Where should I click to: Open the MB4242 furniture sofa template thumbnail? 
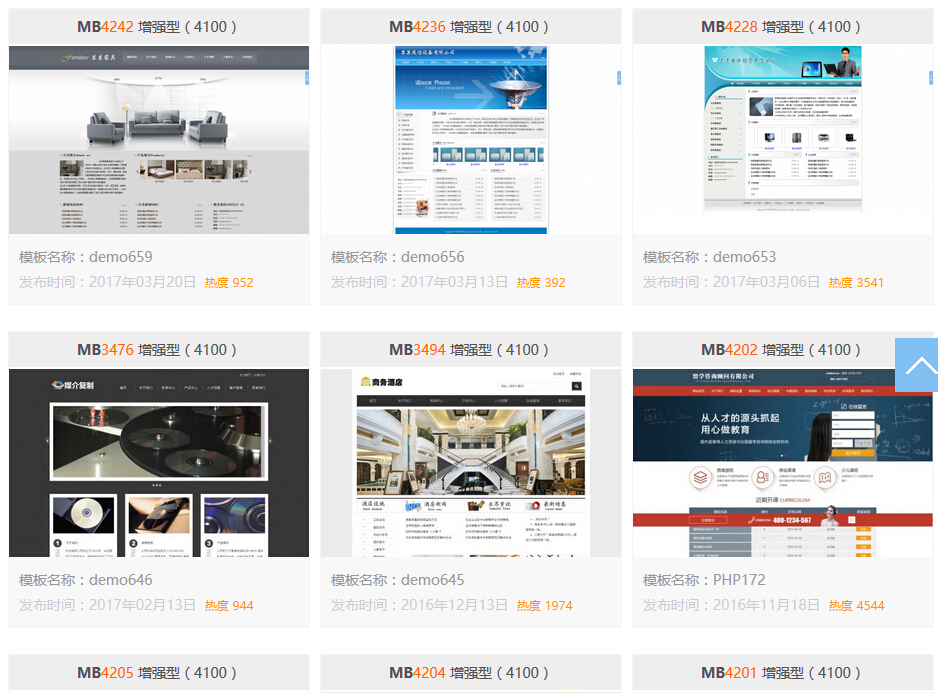[x=159, y=139]
